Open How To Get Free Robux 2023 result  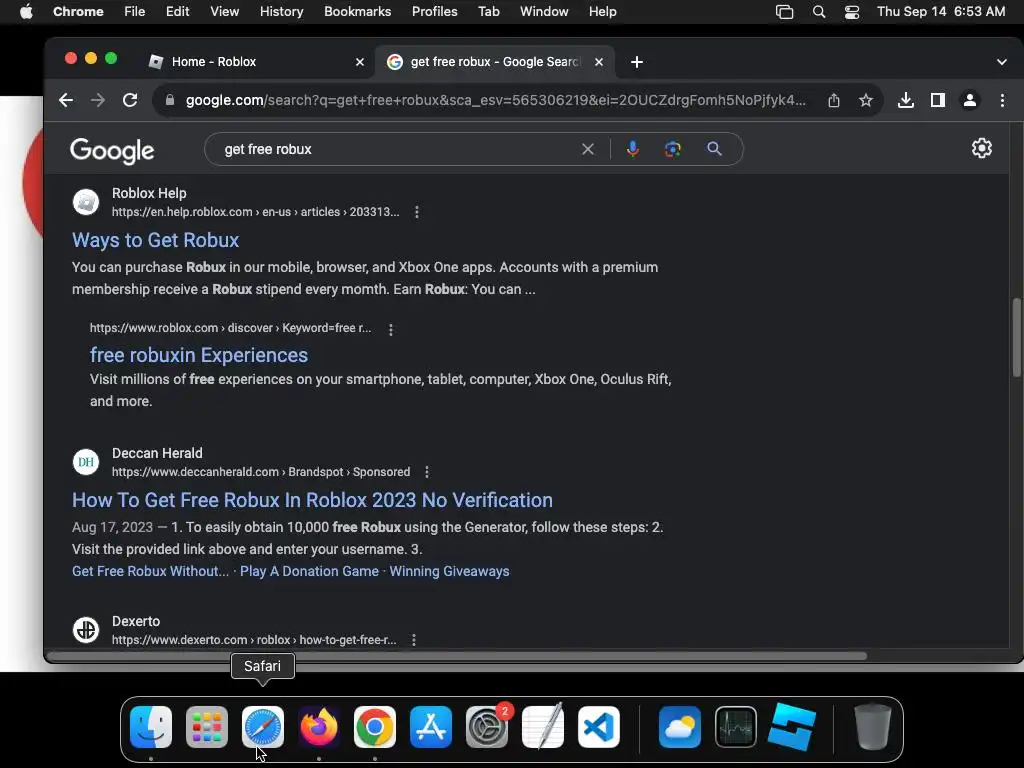(312, 500)
